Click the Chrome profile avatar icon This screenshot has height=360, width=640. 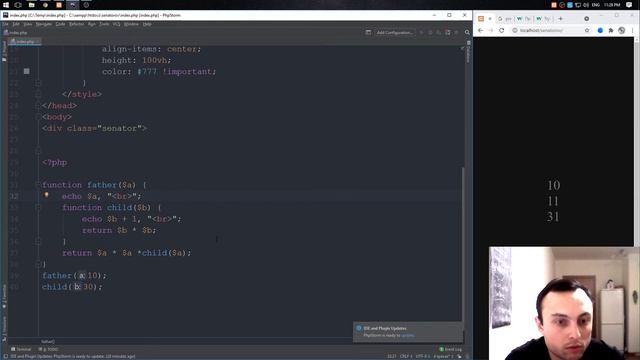pyautogui.click(x=621, y=30)
